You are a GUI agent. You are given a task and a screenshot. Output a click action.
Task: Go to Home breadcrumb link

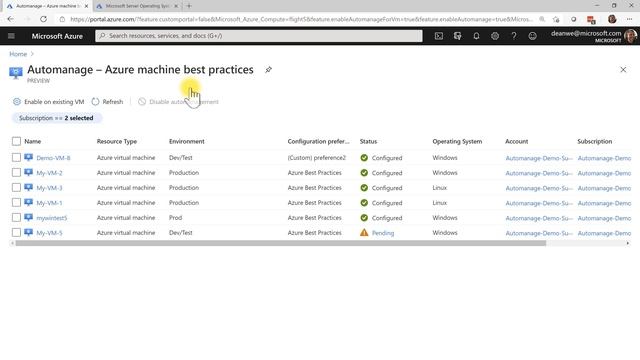(18, 54)
